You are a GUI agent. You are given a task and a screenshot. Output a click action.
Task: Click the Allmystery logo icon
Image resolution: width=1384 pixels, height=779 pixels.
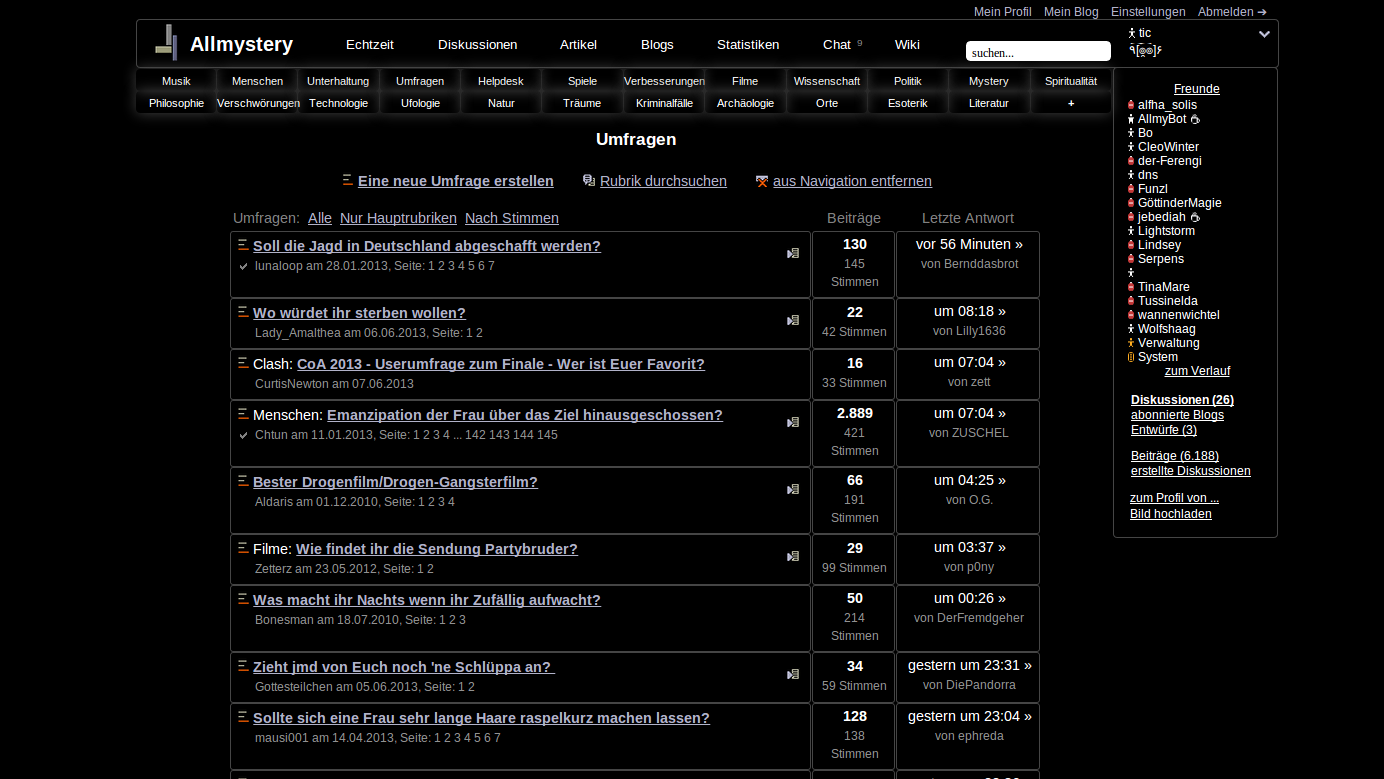pyautogui.click(x=166, y=43)
